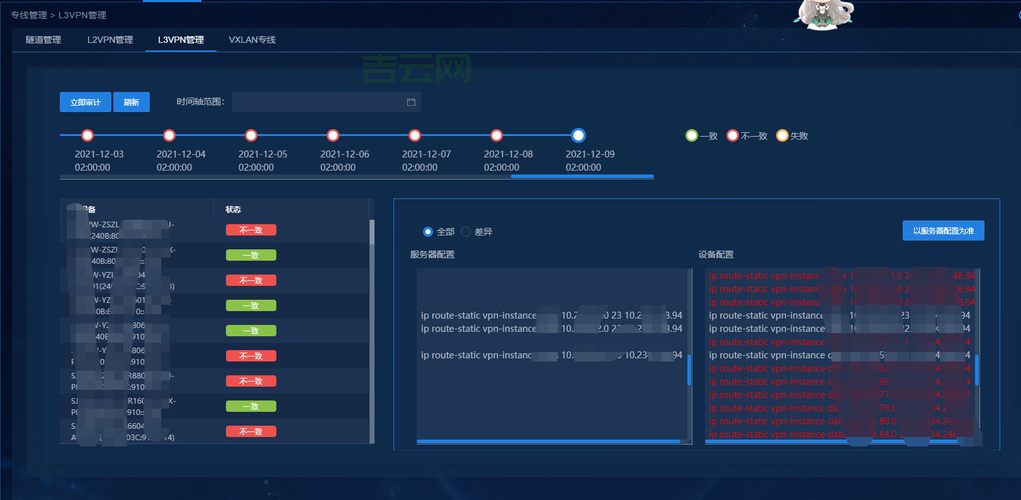This screenshot has height=500, width=1021.
Task: Click the calendar icon in time range field
Action: 410,102
